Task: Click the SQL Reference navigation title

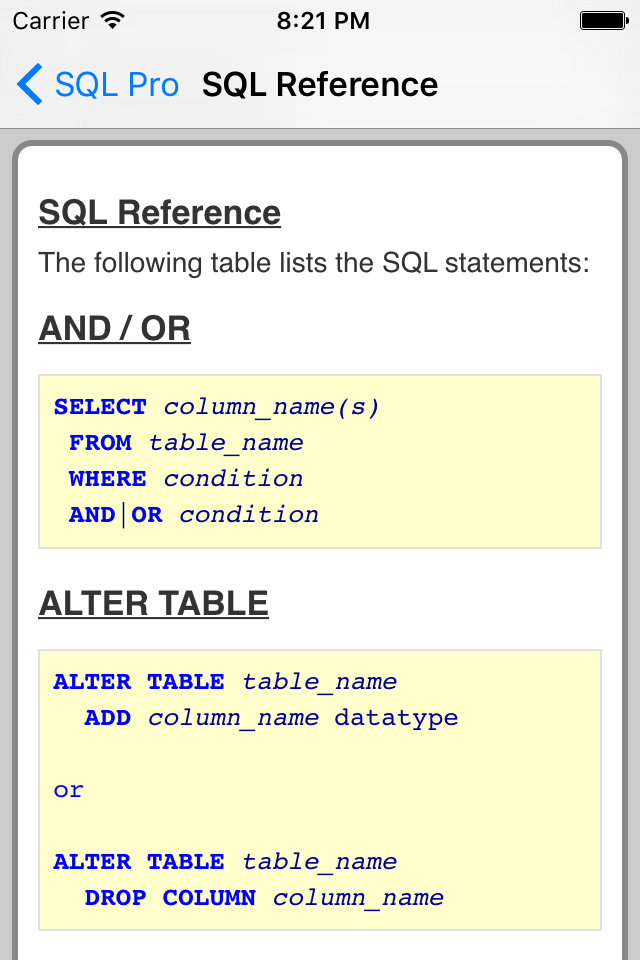Action: [320, 85]
